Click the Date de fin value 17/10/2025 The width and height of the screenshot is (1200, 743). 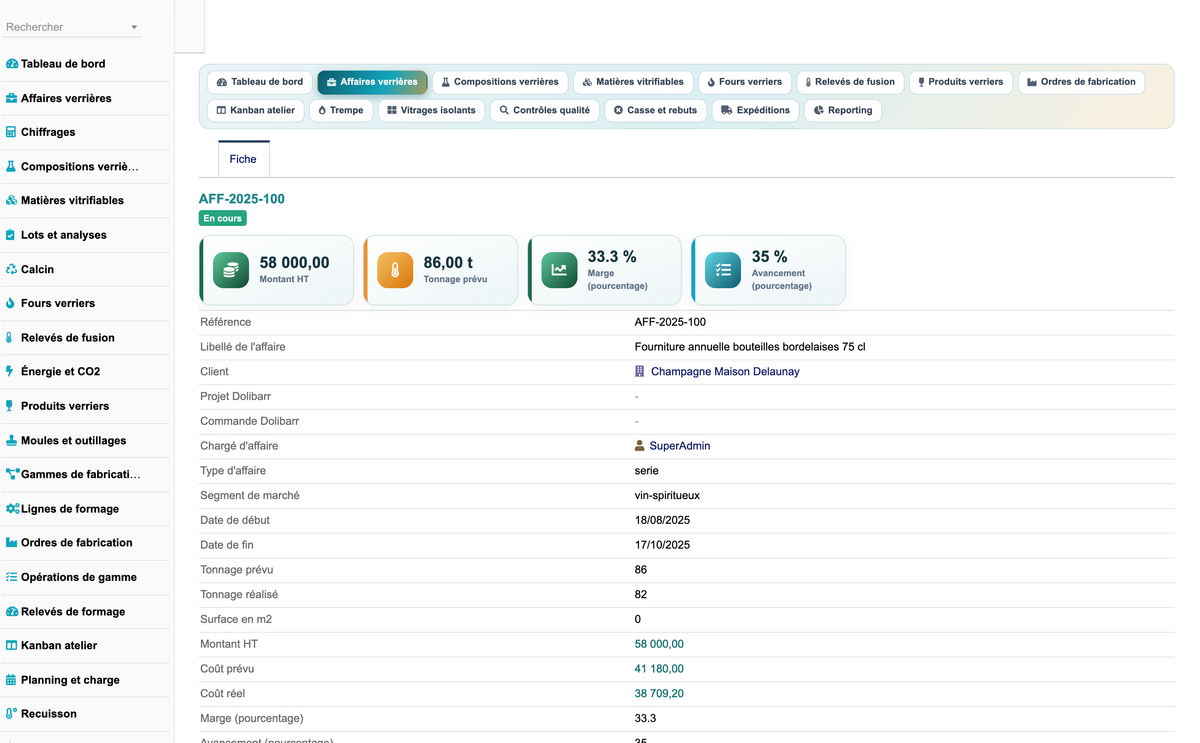[662, 545]
